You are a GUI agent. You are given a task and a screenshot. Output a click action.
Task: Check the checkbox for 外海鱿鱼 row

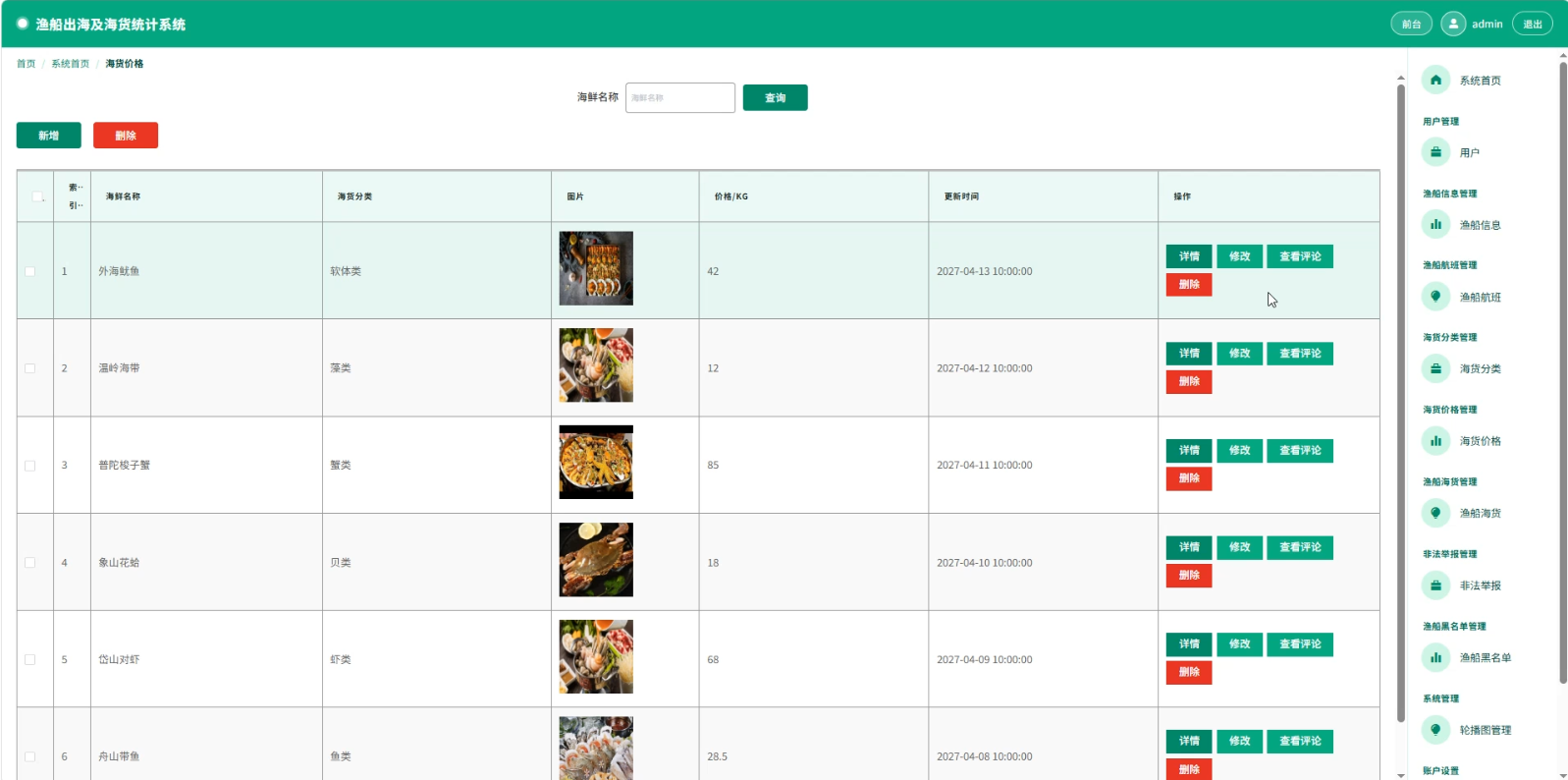click(29, 271)
